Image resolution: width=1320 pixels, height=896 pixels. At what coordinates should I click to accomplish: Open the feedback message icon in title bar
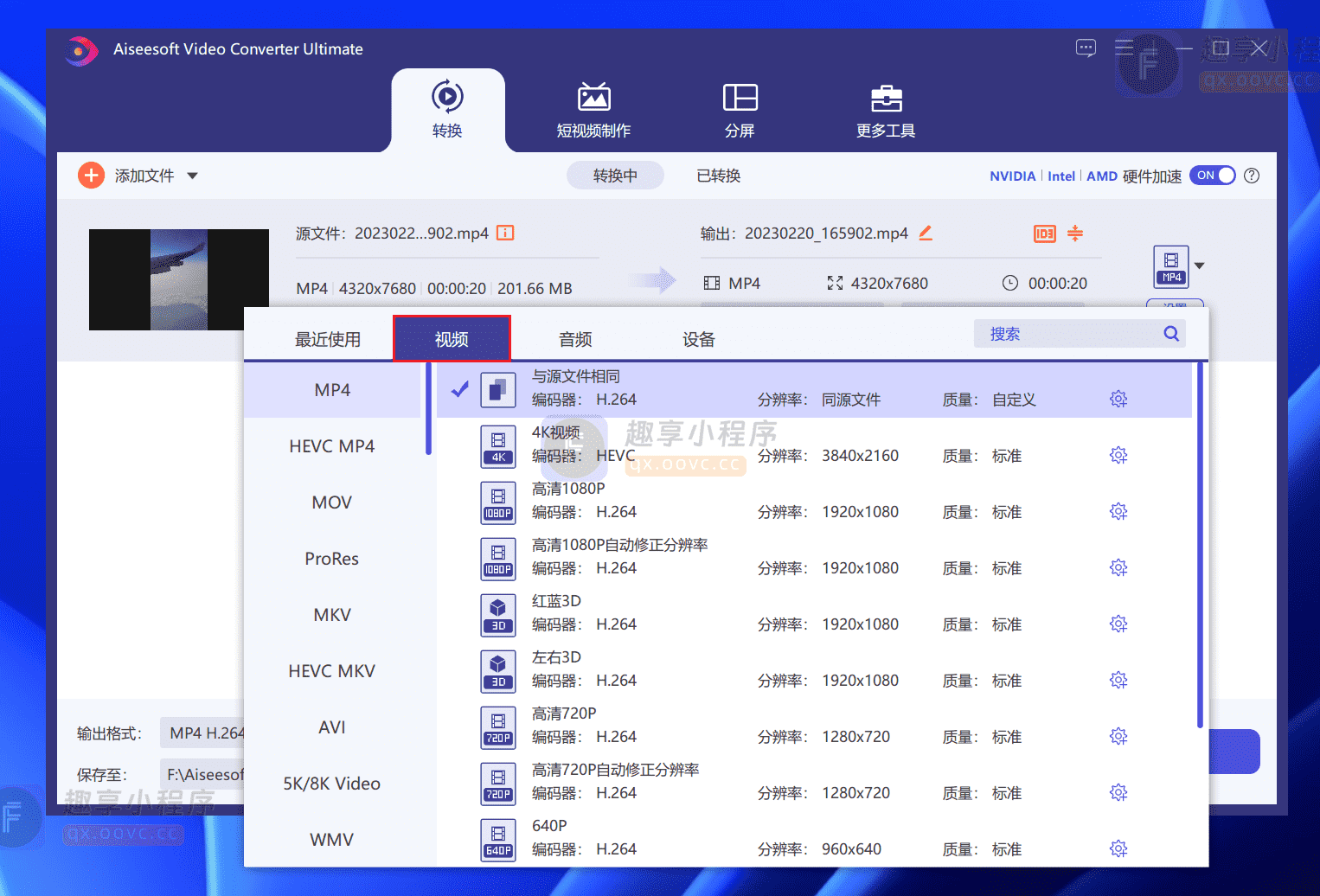pyautogui.click(x=1086, y=48)
